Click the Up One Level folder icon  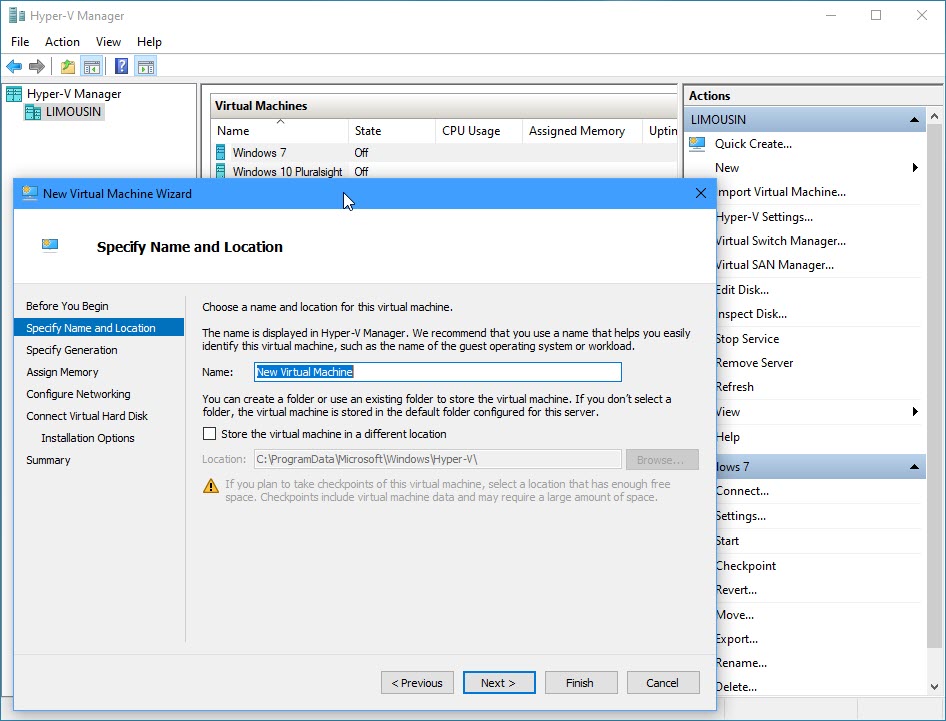pyautogui.click(x=67, y=67)
